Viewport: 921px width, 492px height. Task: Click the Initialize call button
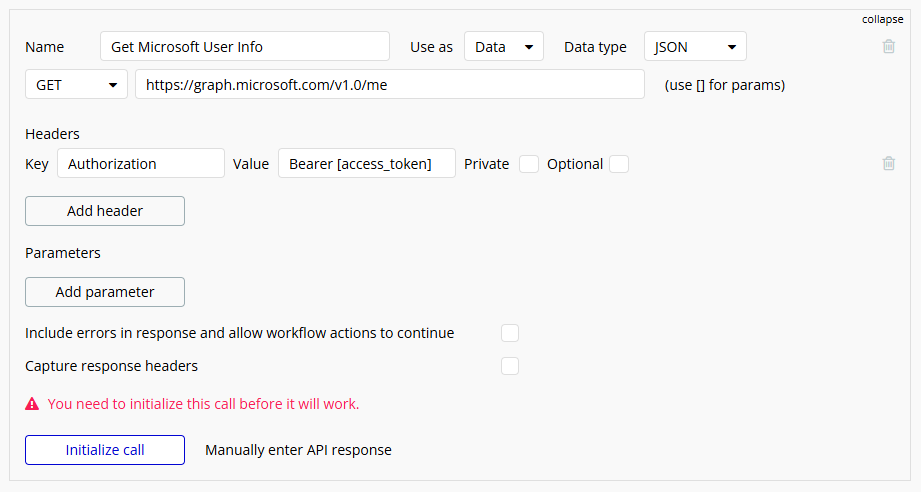(x=105, y=450)
